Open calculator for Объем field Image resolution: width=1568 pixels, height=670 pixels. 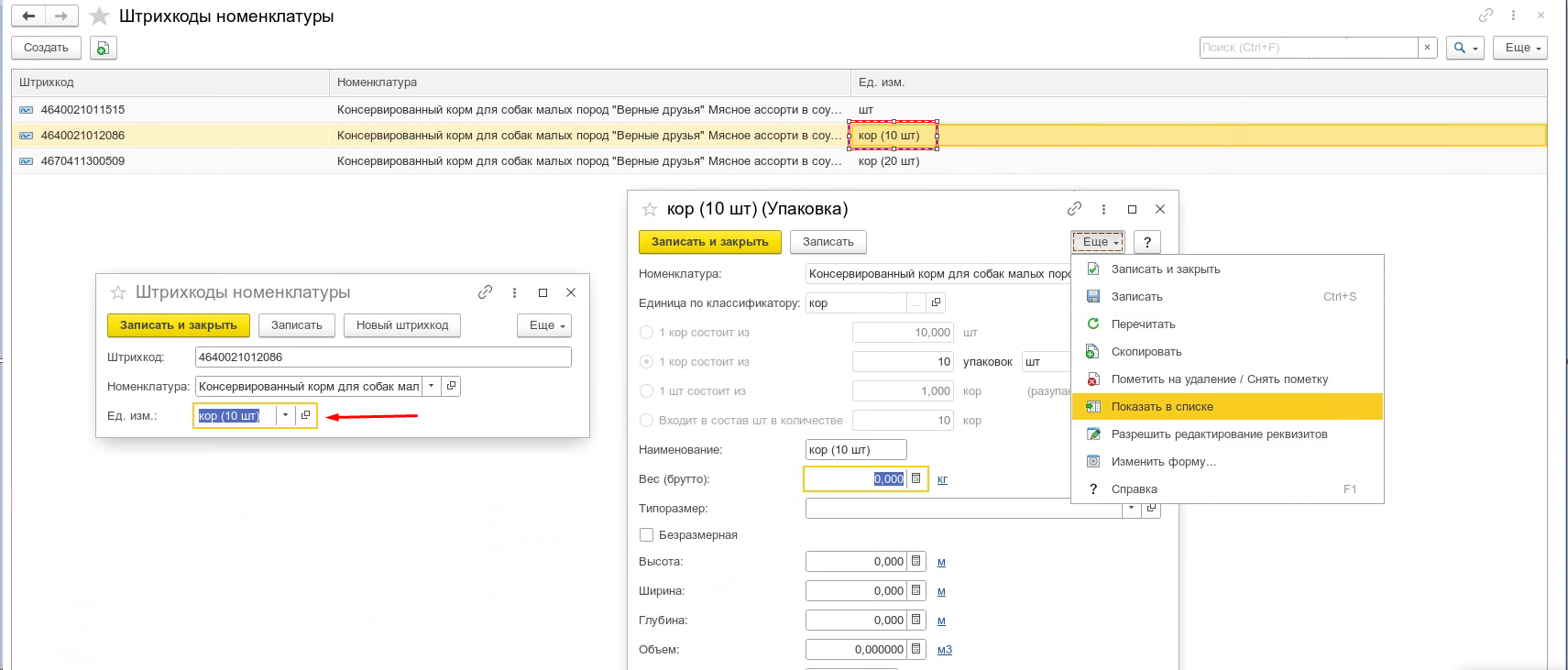(x=916, y=649)
